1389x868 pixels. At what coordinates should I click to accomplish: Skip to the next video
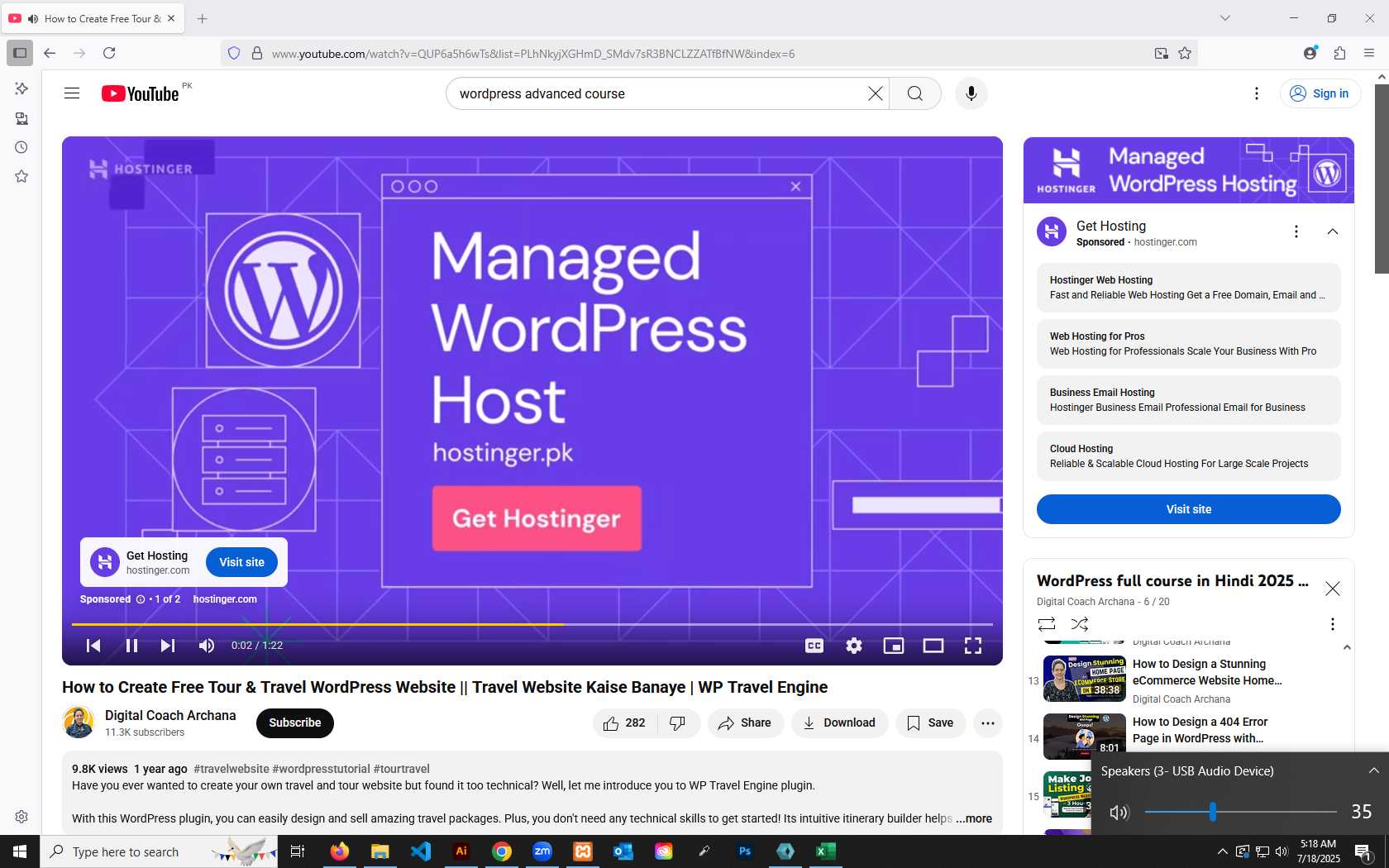click(x=168, y=646)
